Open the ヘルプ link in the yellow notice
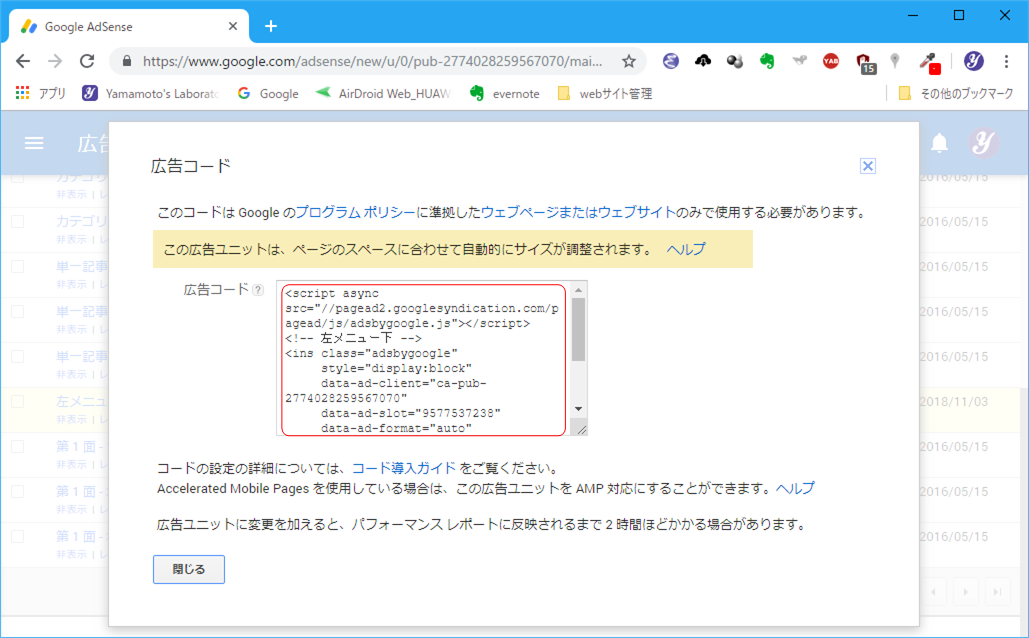 (x=686, y=249)
